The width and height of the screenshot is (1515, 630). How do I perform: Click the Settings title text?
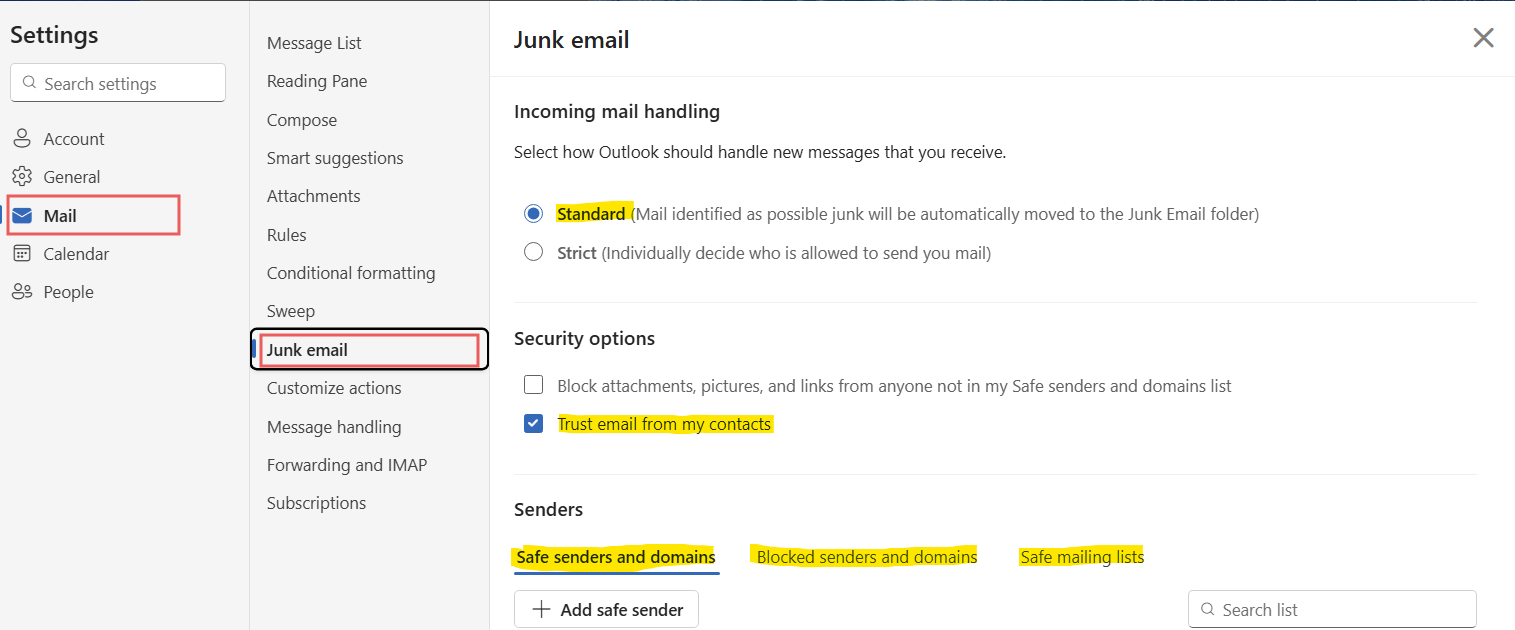pyautogui.click(x=54, y=35)
